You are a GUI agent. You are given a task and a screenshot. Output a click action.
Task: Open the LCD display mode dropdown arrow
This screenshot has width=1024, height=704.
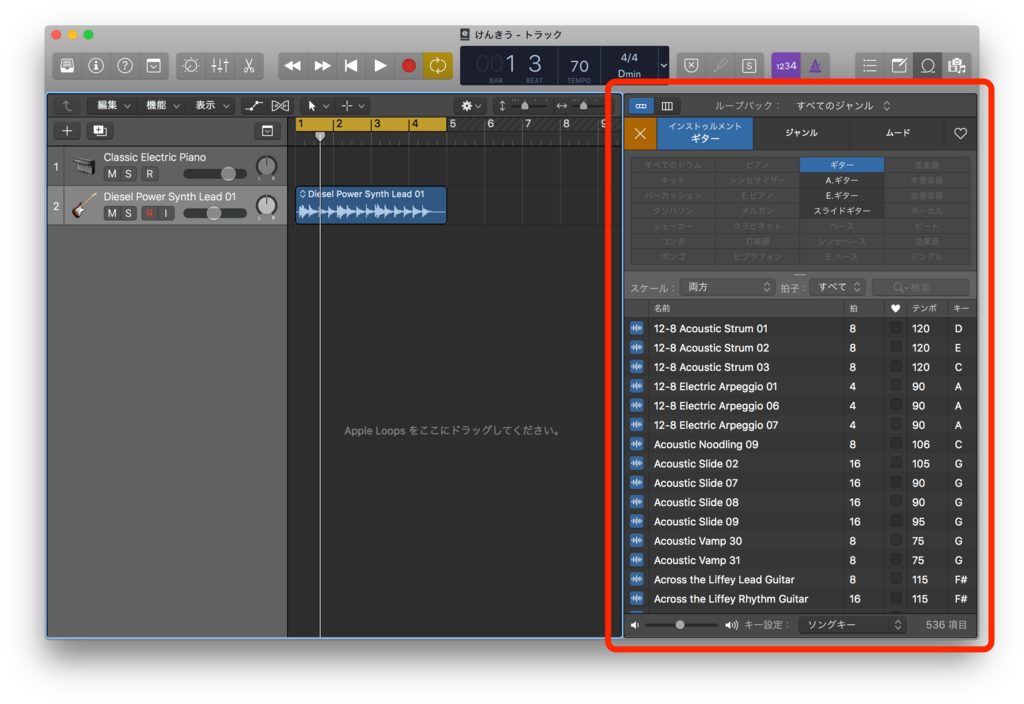point(664,65)
